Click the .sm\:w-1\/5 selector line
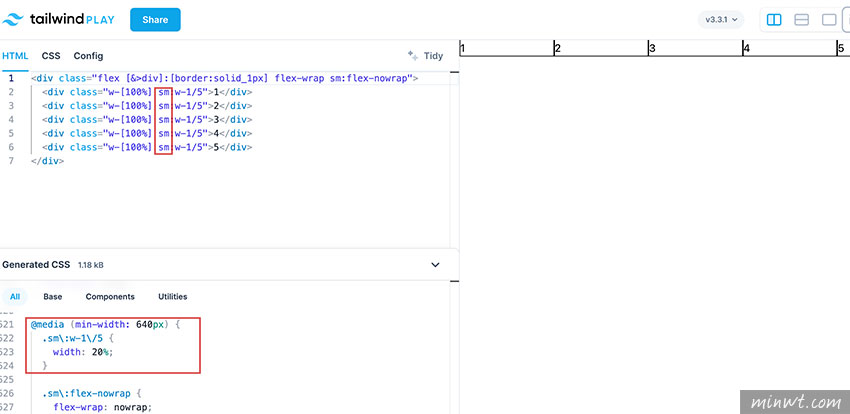850x414 pixels. [79, 338]
